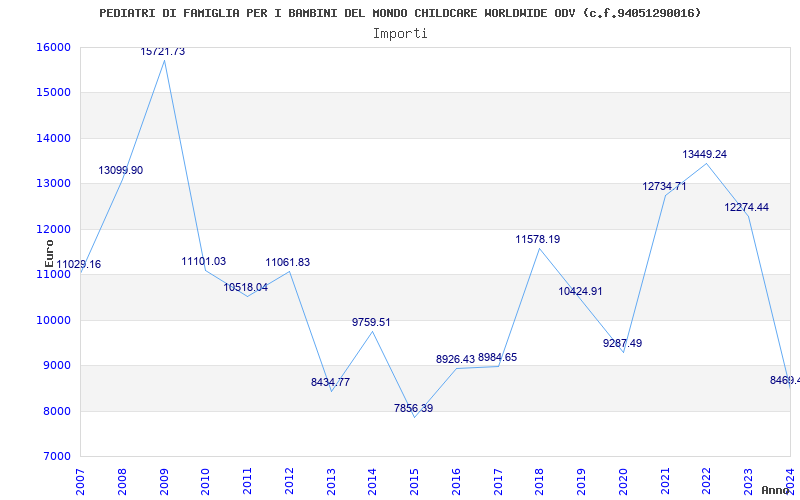Click the Euro axis label
This screenshot has width=800, height=500.
coord(49,253)
